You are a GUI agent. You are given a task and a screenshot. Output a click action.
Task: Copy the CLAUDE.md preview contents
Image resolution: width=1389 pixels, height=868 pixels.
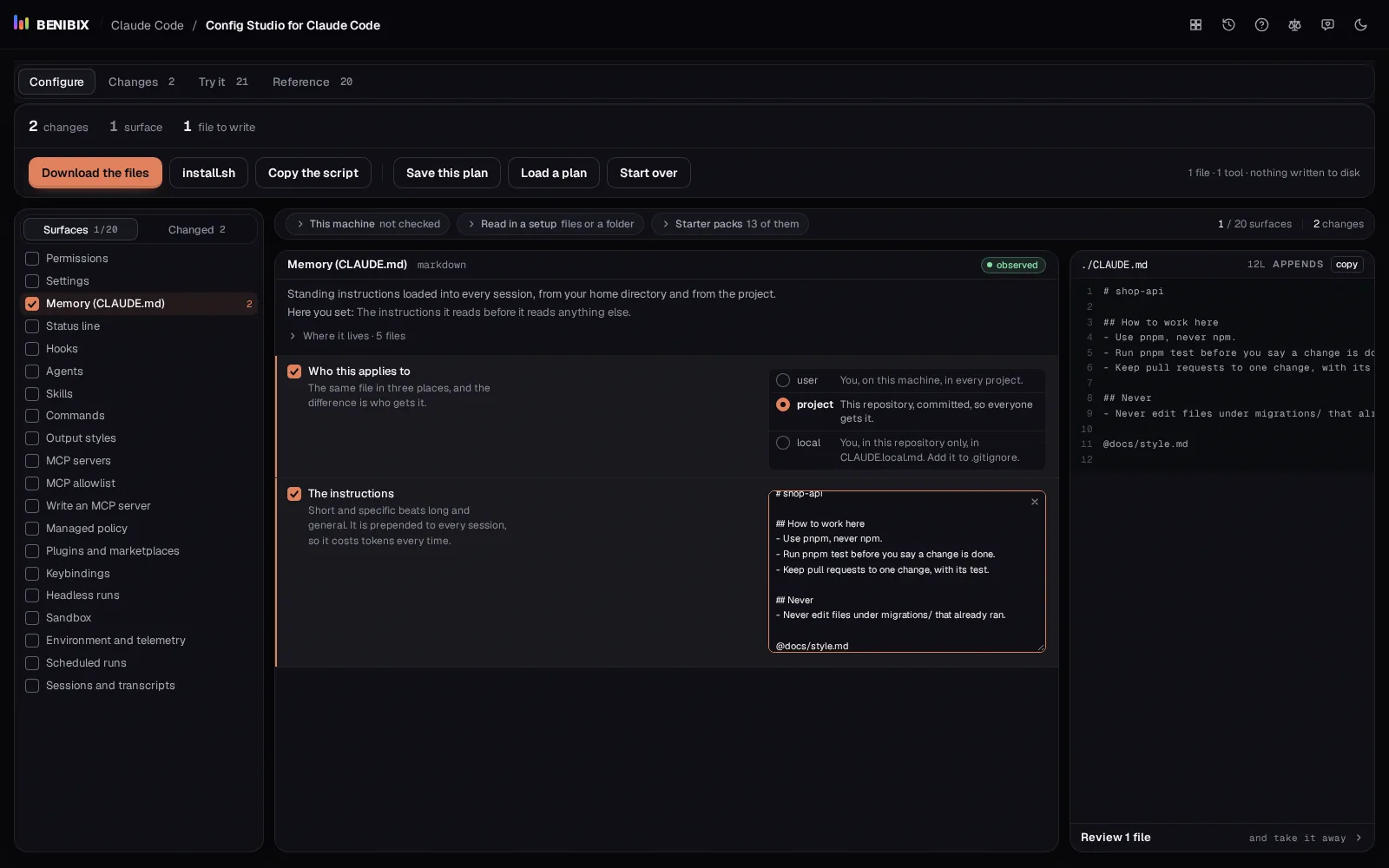pyautogui.click(x=1347, y=265)
